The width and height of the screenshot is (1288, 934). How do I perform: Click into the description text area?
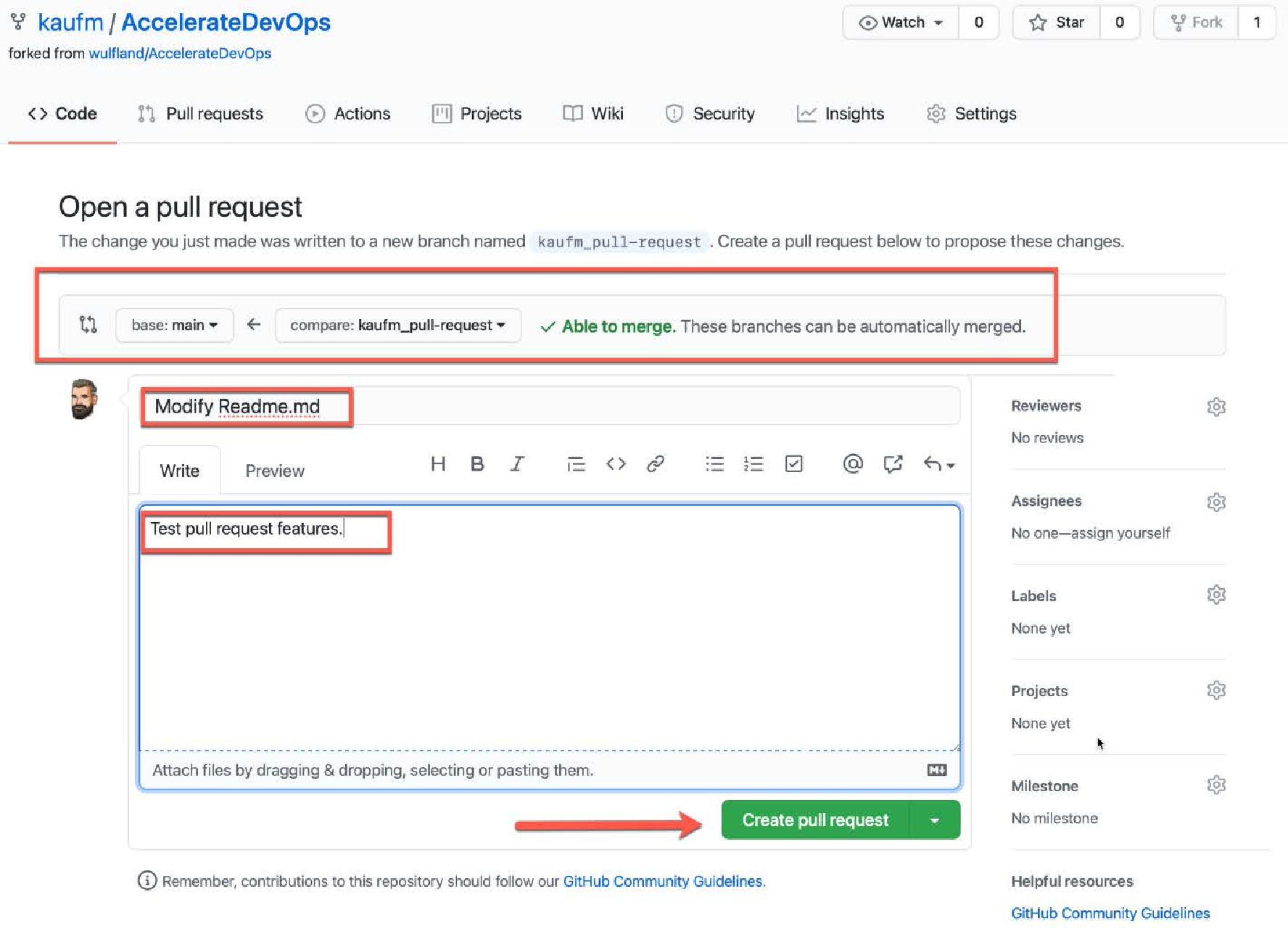550,628
